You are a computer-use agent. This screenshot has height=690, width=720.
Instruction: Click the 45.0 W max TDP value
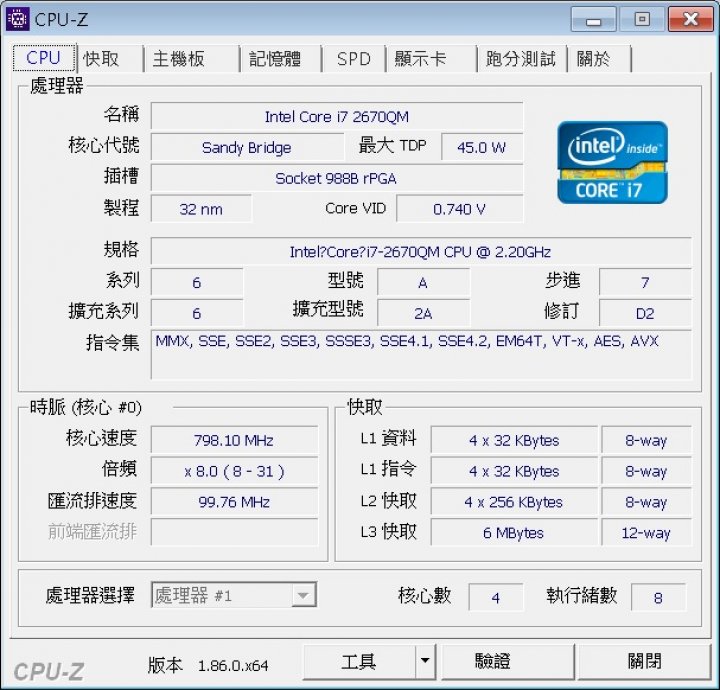[482, 147]
